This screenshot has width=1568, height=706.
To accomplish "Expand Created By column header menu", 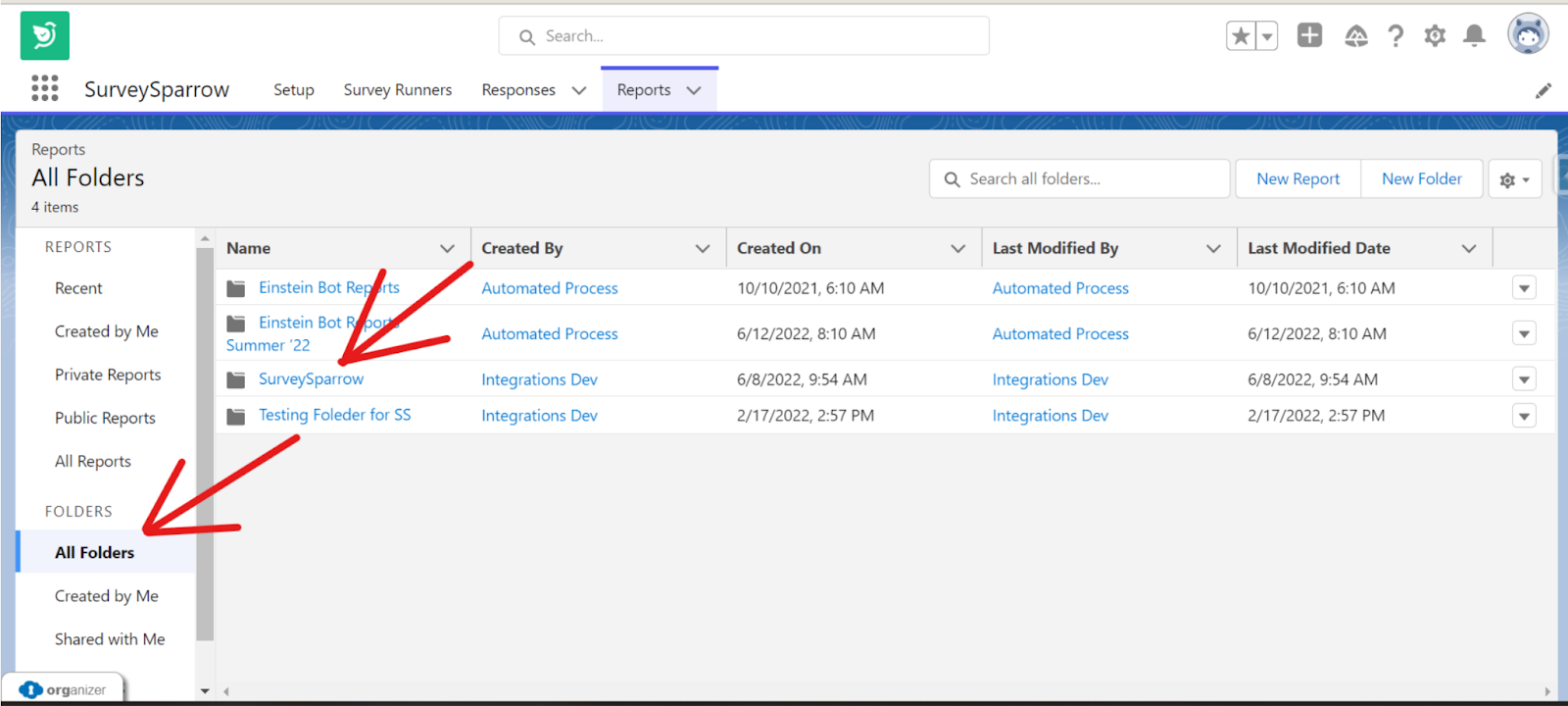I will pos(703,248).
